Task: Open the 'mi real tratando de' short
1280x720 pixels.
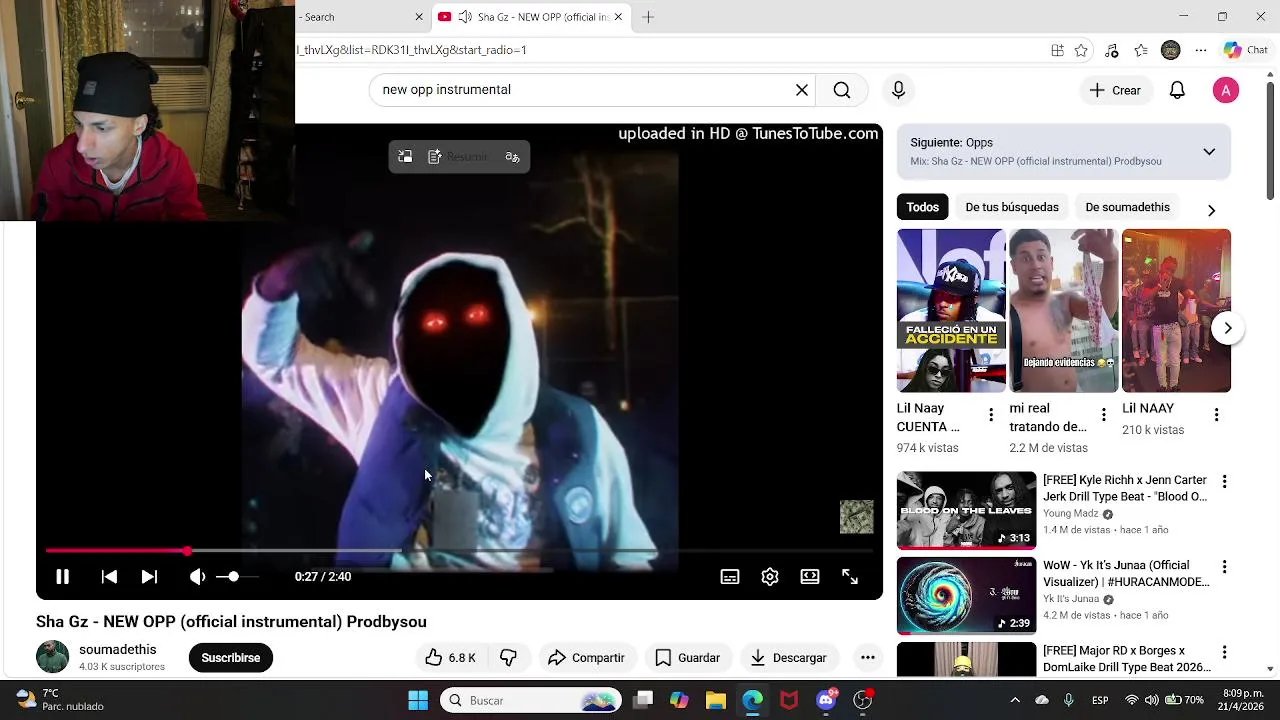Action: [1064, 311]
